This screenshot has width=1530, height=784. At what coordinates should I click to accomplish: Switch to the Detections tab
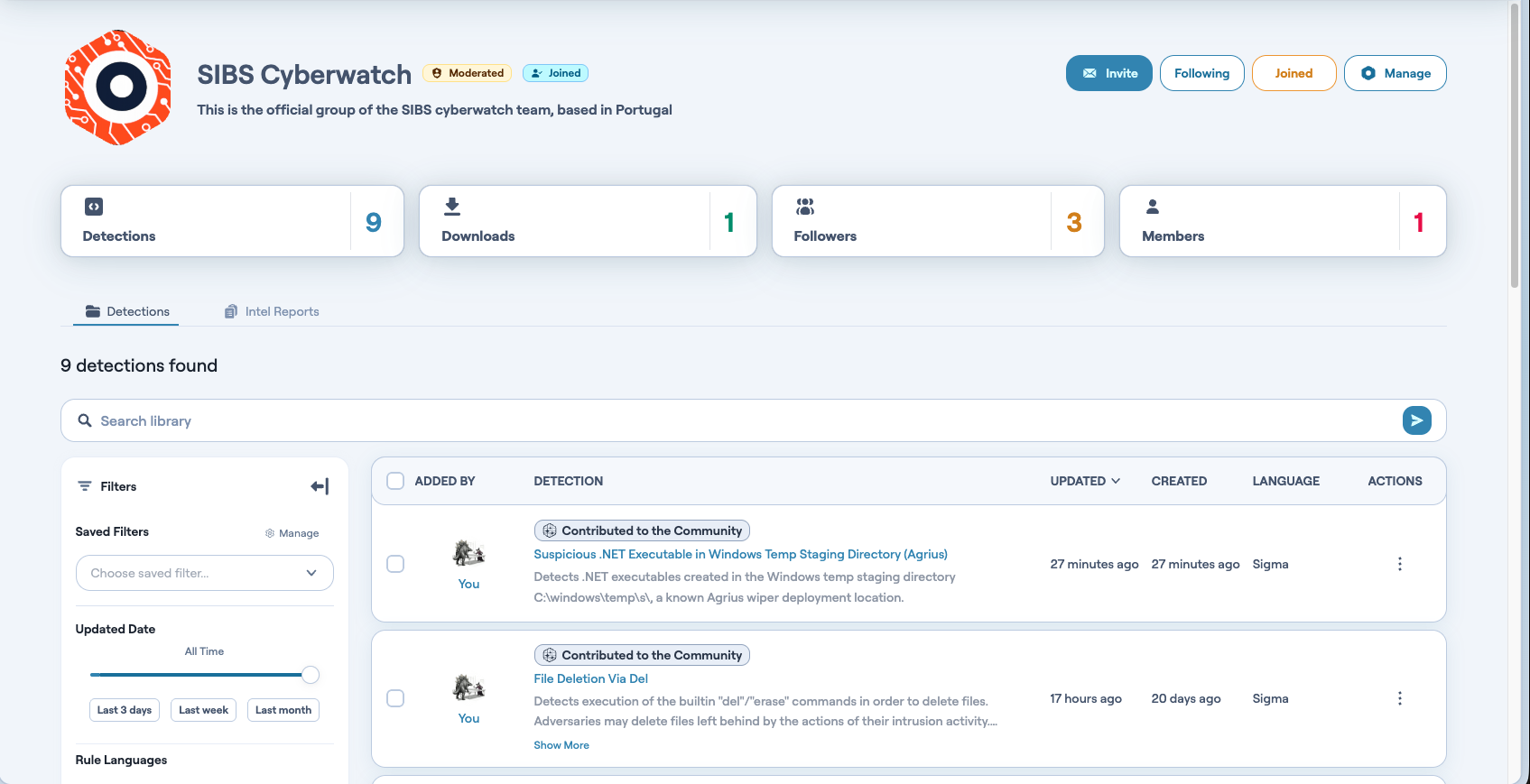tap(126, 311)
